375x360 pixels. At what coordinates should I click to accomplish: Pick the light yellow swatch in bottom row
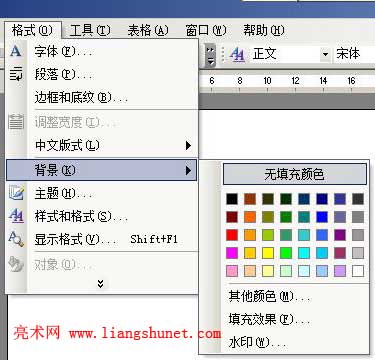(268, 271)
